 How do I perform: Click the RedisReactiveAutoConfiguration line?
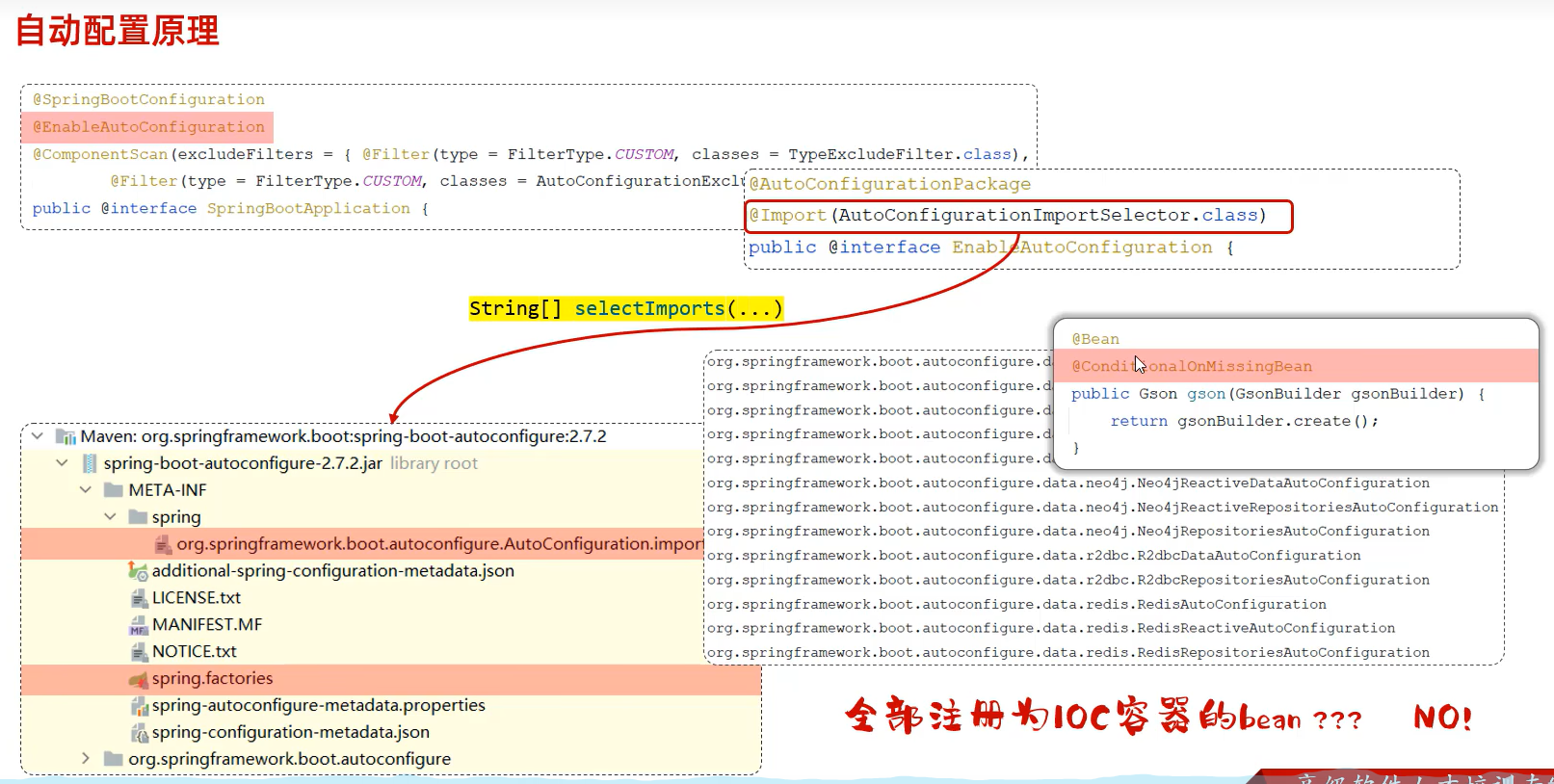coord(1050,628)
